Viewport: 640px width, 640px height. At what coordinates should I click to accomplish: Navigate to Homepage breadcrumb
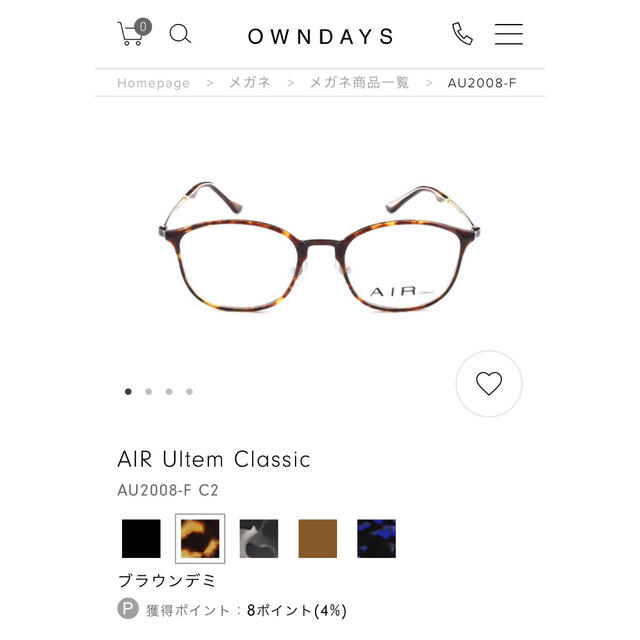[153, 83]
